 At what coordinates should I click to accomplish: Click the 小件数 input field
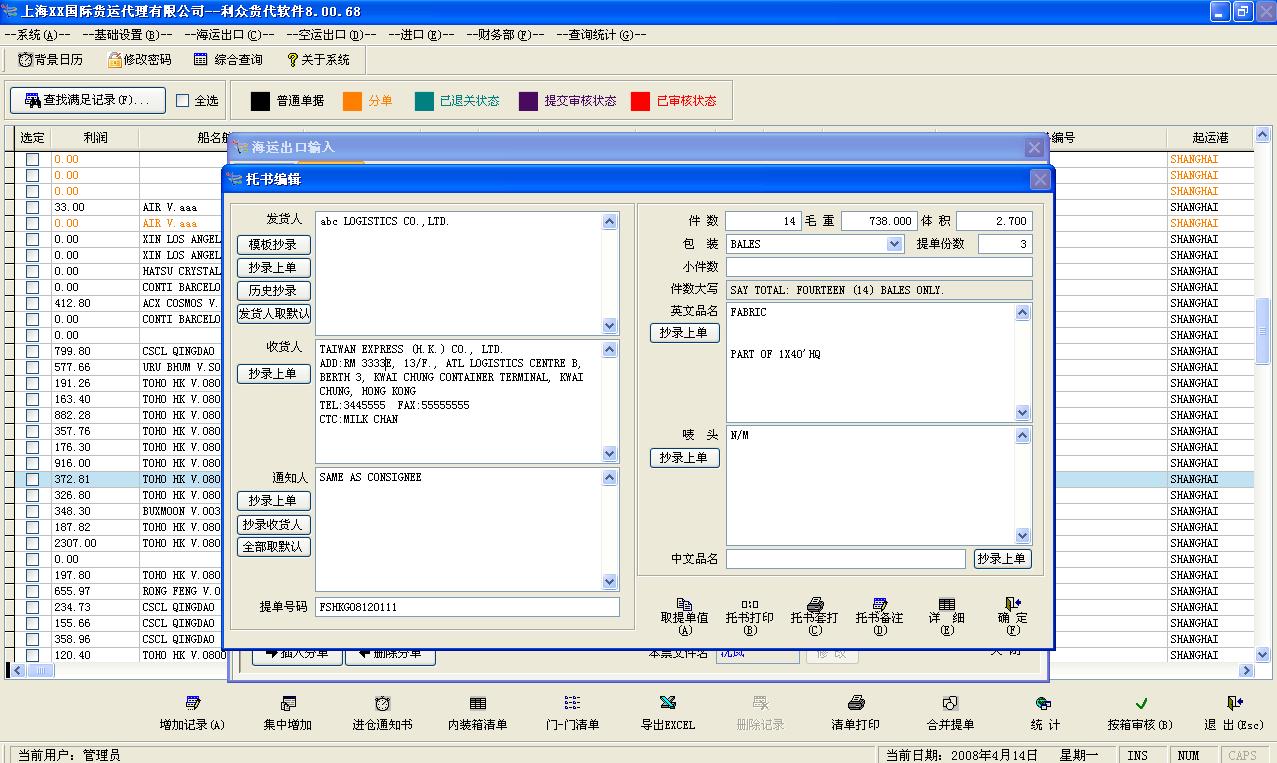pos(879,267)
